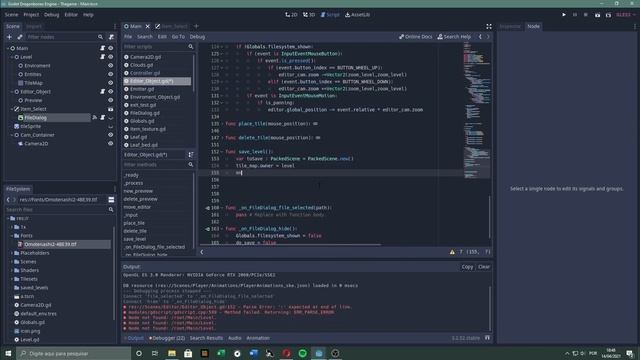Collapse Item_Select node children
Image resolution: width=640 pixels, height=360 pixels.
click(12, 109)
